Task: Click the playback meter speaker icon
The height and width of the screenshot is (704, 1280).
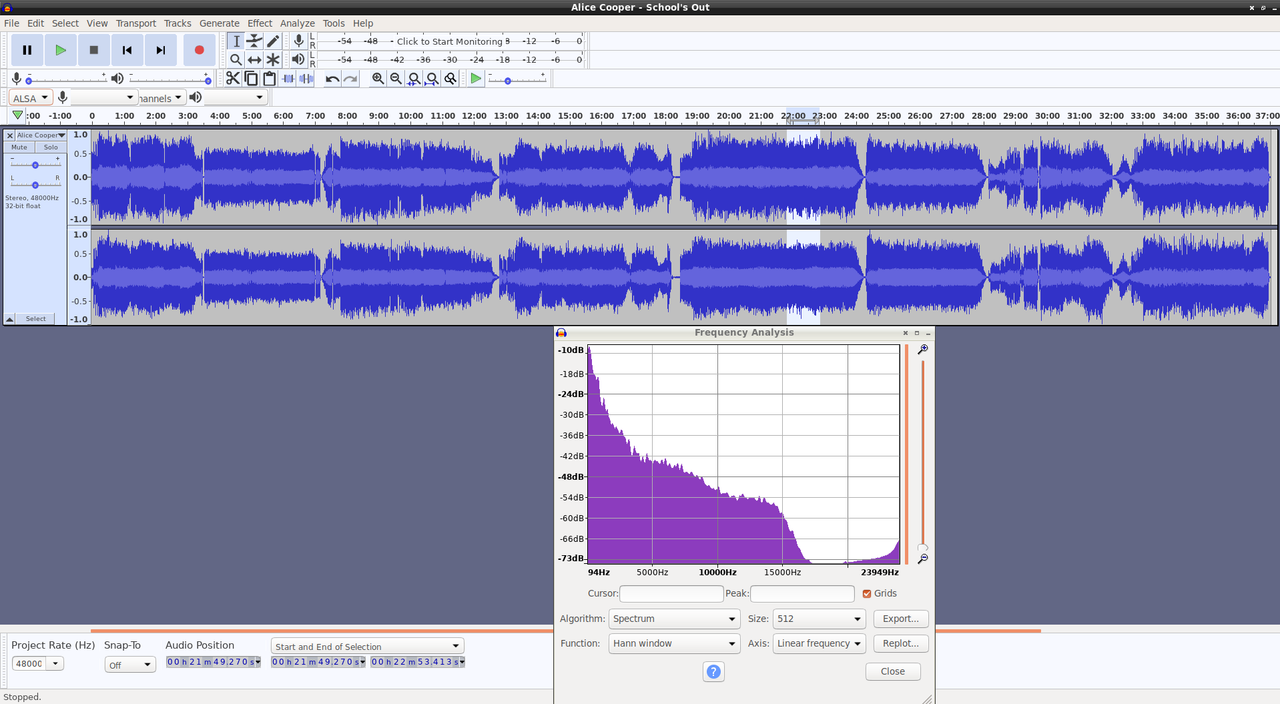Action: click(x=298, y=60)
